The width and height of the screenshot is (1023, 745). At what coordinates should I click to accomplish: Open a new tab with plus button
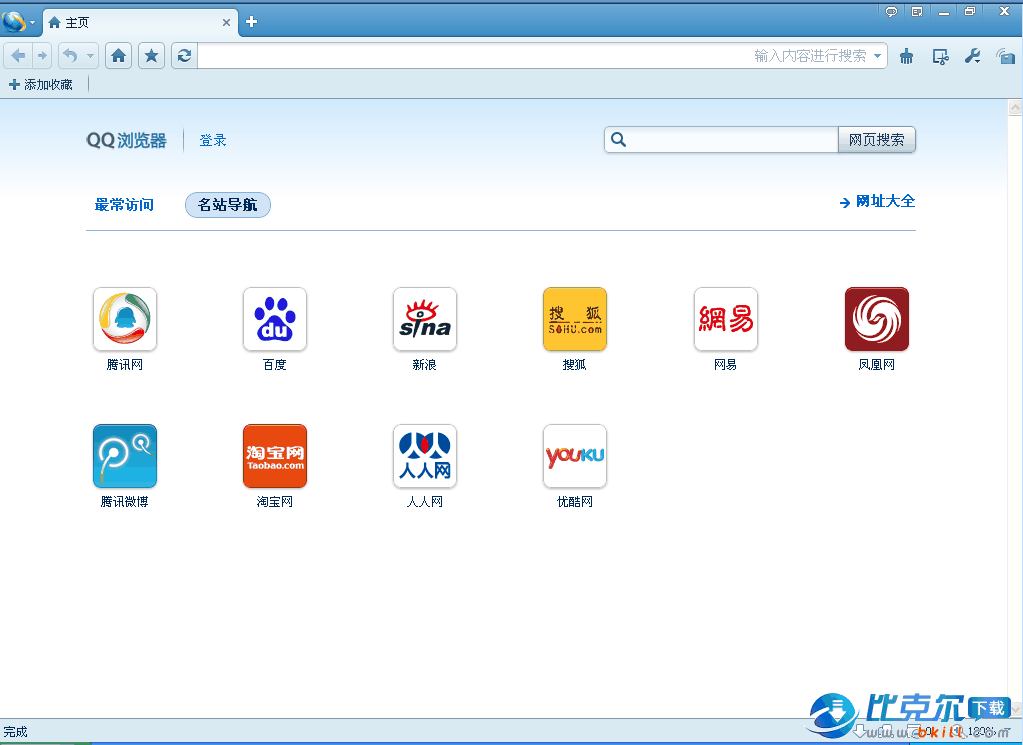pos(251,22)
